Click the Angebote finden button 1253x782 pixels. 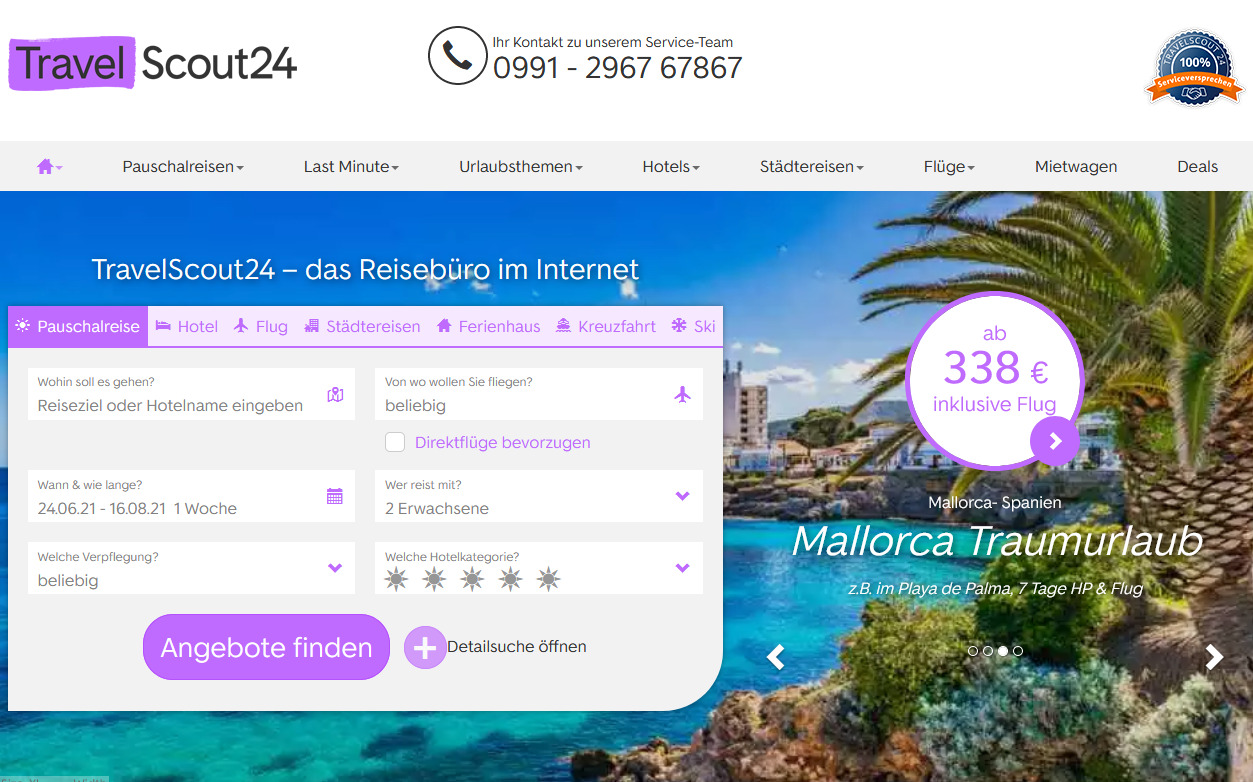click(x=266, y=647)
